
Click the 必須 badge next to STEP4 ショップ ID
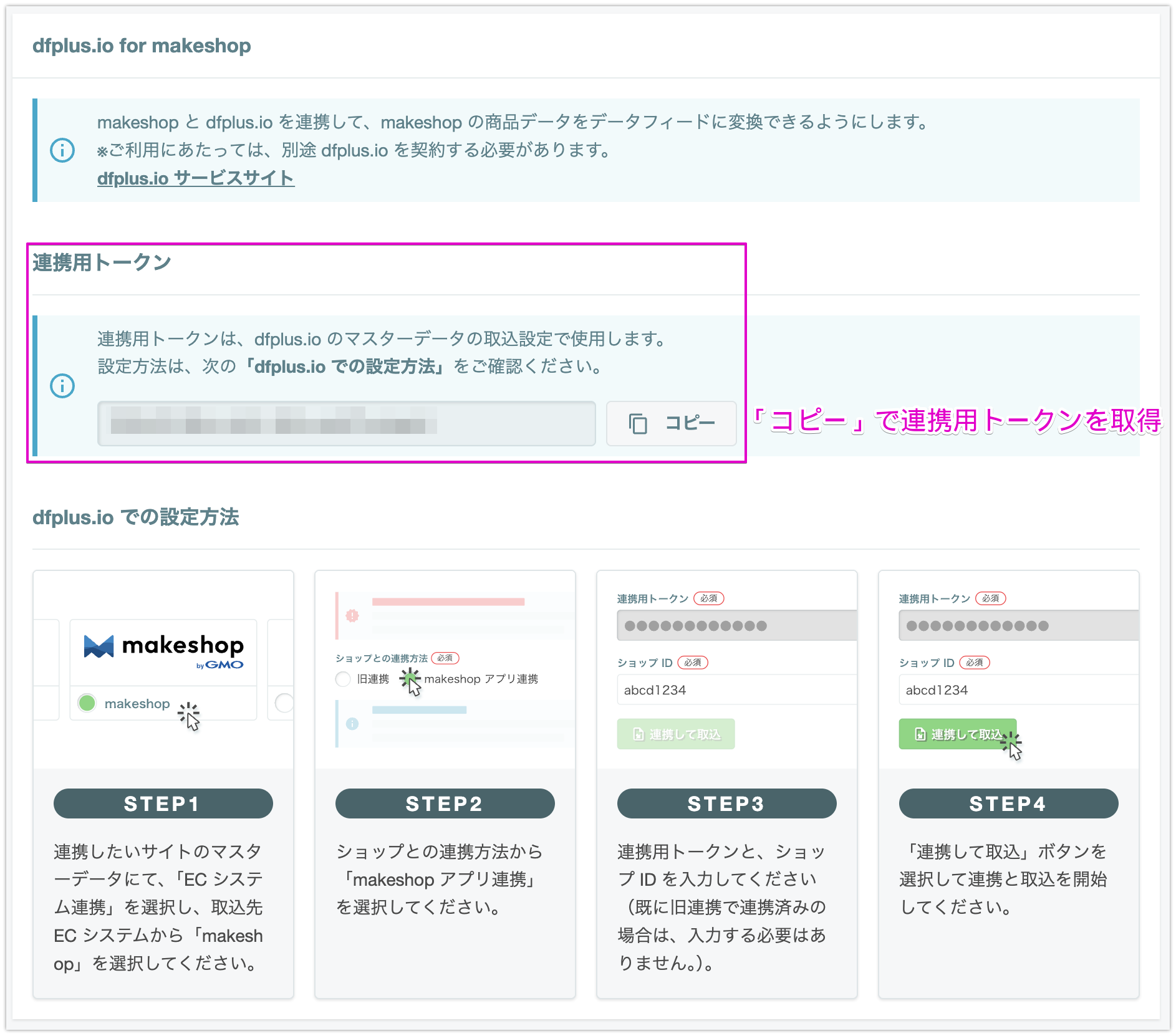[975, 663]
